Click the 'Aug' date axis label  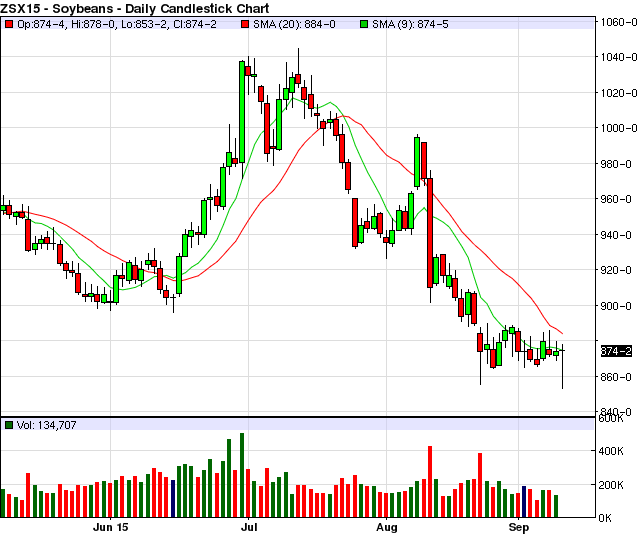point(387,527)
